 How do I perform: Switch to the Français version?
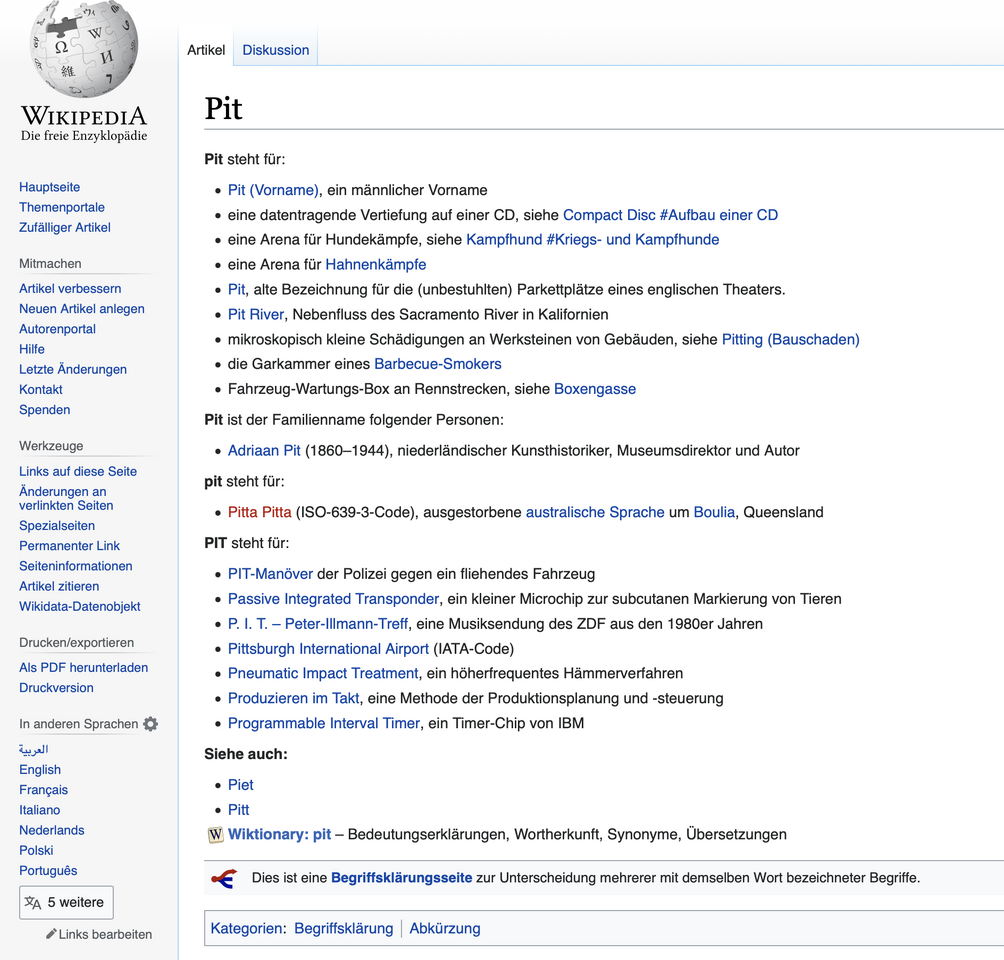tap(44, 790)
